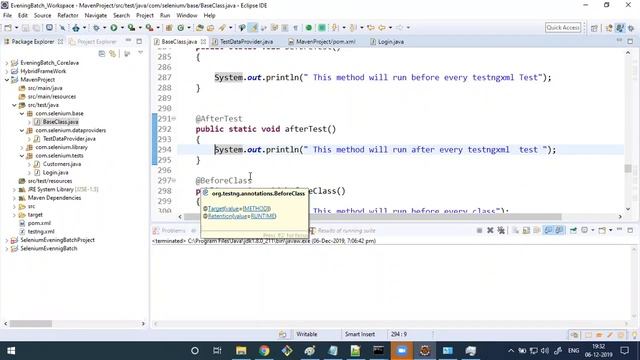The width and height of the screenshot is (640, 360).
Task: Expand EveningBatch_CoreJava project
Action: [x=7, y=63]
